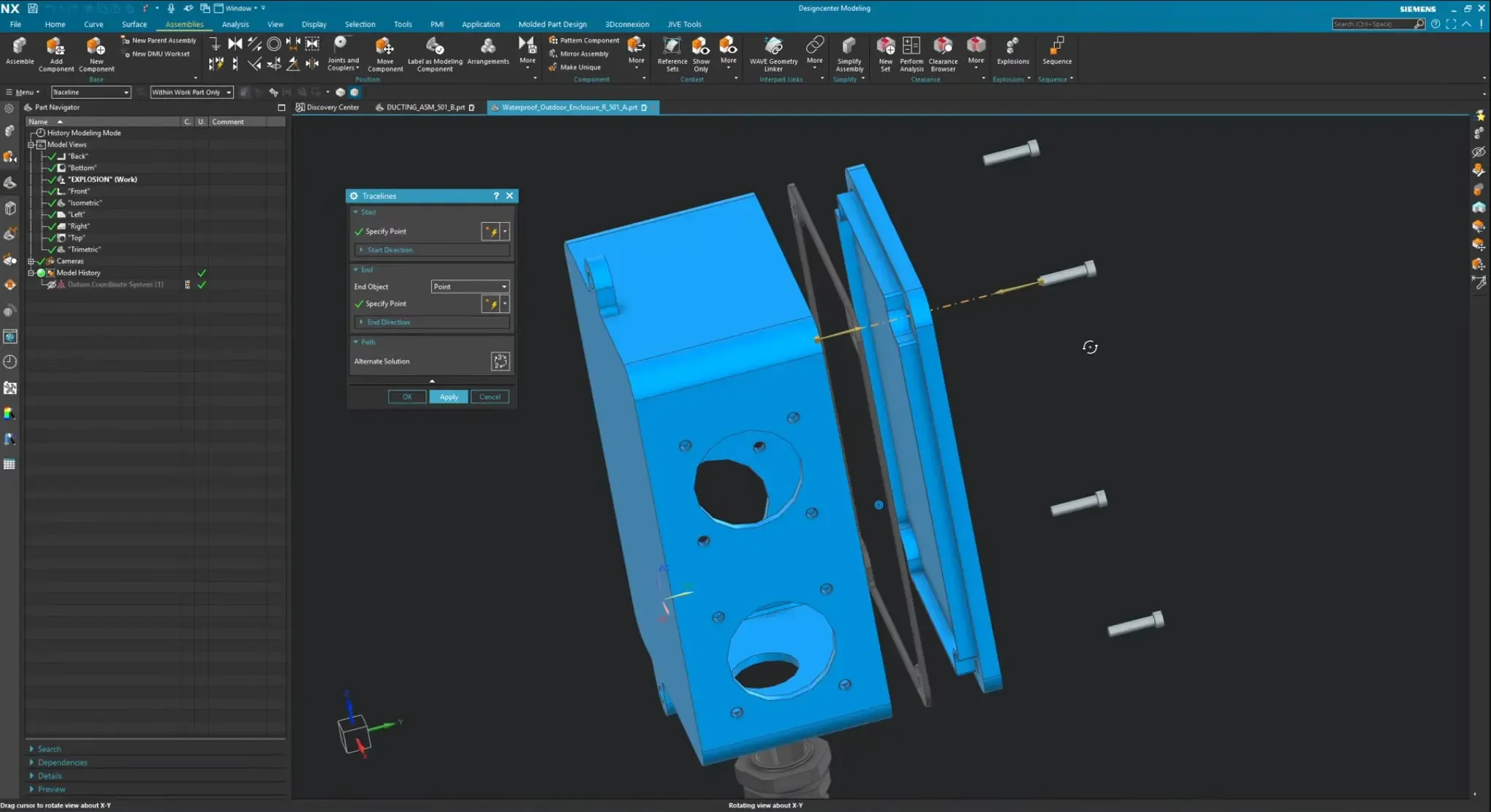The width and height of the screenshot is (1491, 812).
Task: Toggle checkmark of the "Right" model view
Action: [52, 227]
